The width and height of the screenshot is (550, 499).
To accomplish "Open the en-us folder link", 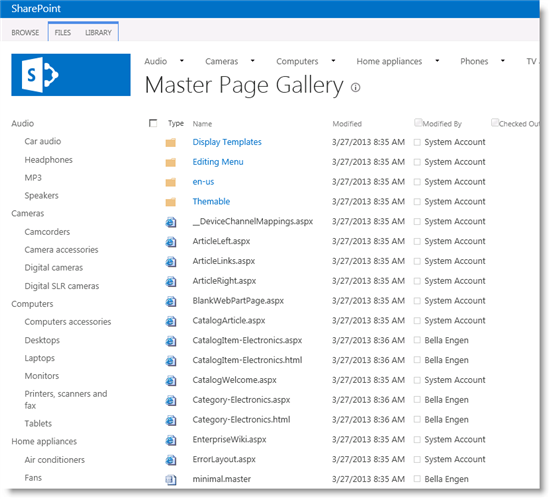I will (203, 182).
